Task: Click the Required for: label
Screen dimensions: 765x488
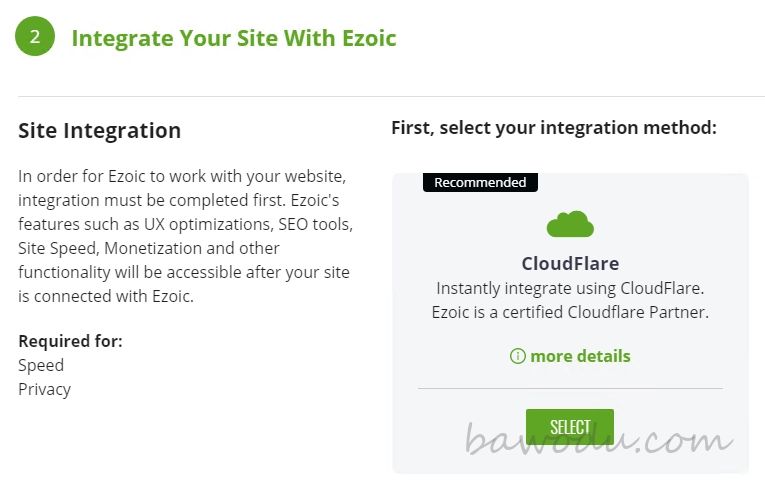Action: tap(70, 341)
